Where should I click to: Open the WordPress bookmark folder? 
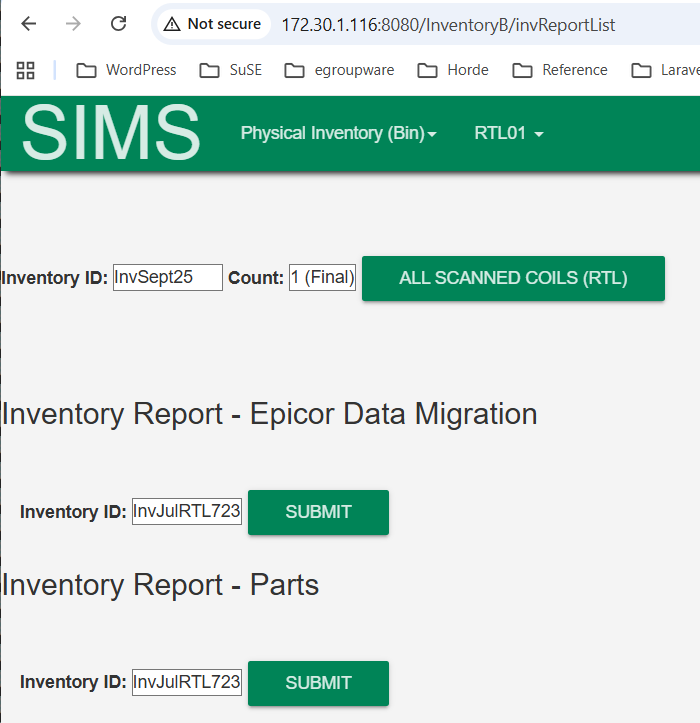point(127,70)
